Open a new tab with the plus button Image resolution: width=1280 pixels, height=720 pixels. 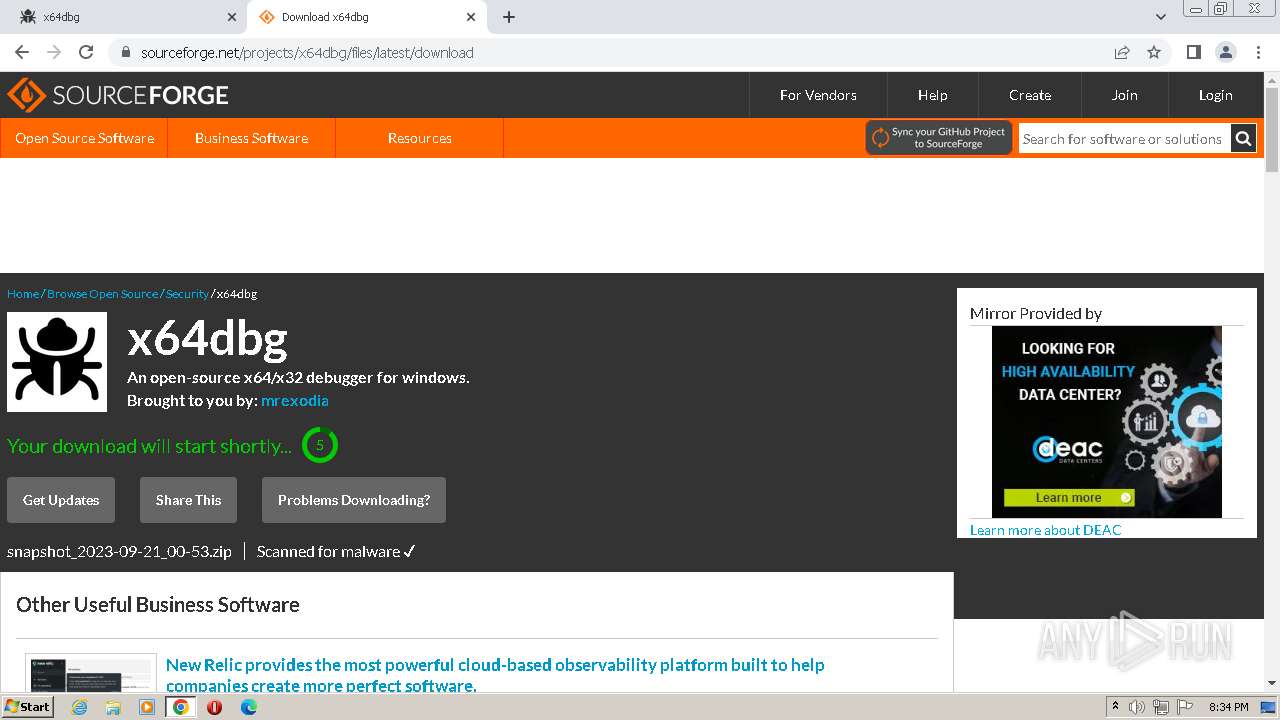tap(509, 17)
